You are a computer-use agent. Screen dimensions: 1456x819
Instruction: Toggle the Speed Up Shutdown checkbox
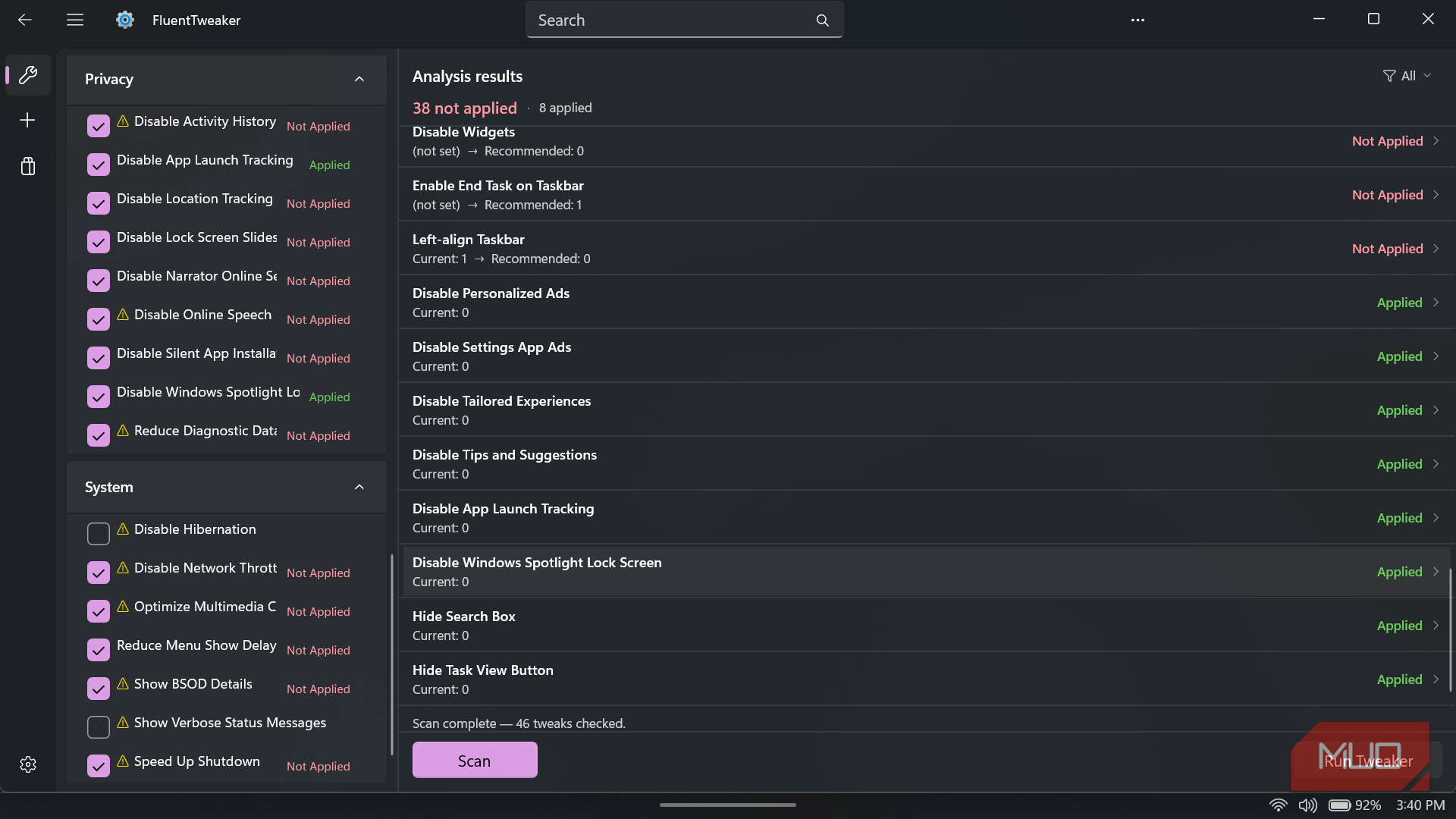coord(99,766)
